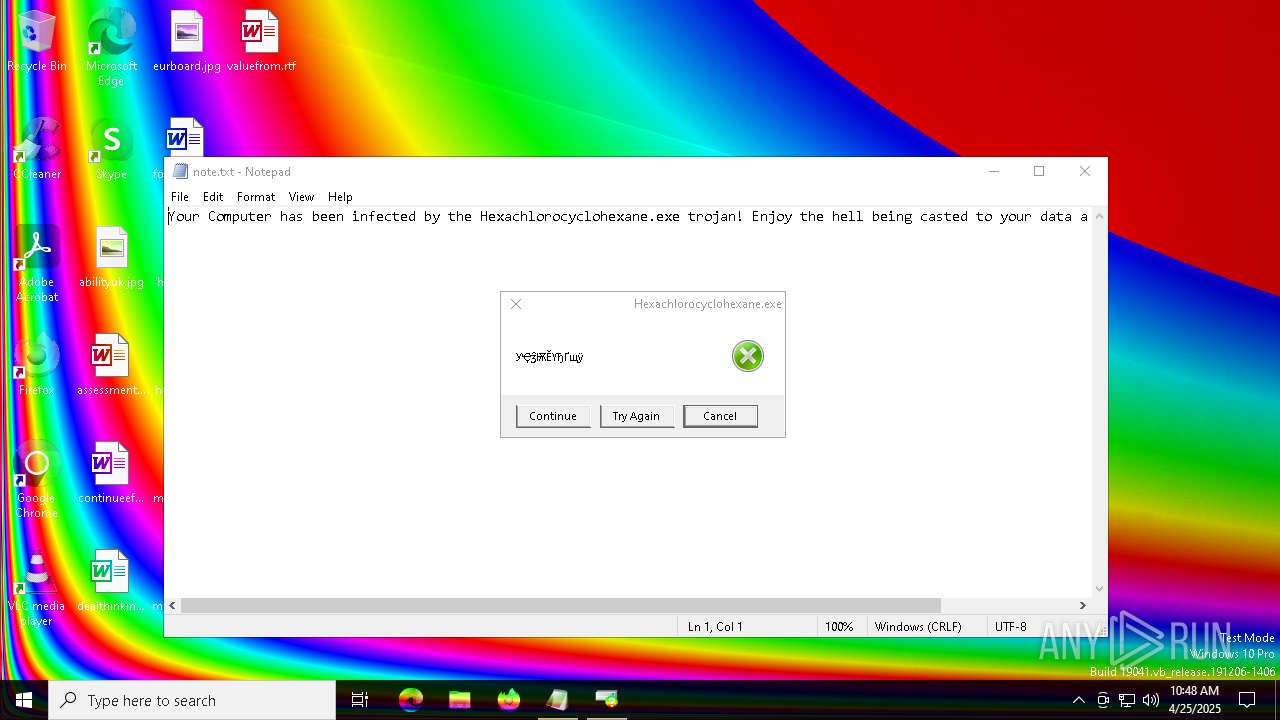The height and width of the screenshot is (720, 1280).
Task: Click Notepad vertical scrollbar down arrow
Action: pos(1099,589)
